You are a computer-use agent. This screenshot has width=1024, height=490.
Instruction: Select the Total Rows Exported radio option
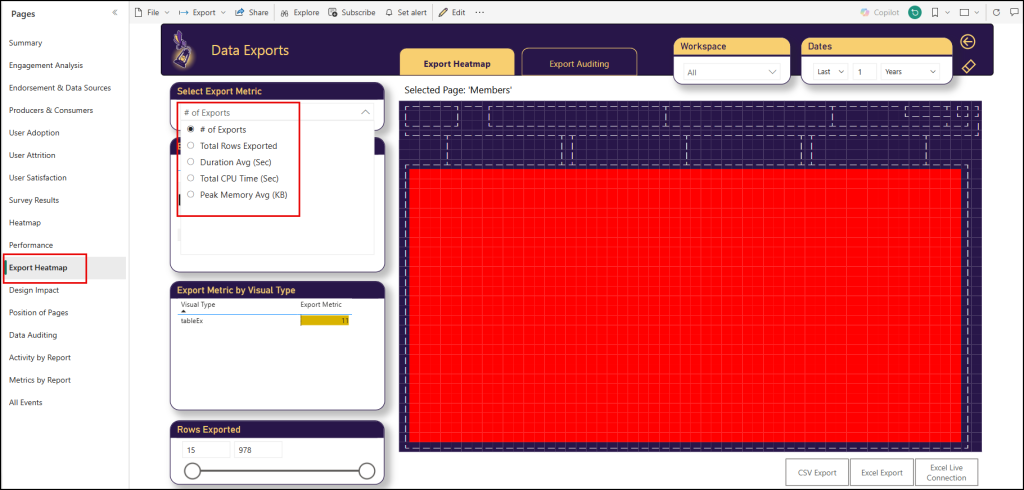click(x=191, y=146)
